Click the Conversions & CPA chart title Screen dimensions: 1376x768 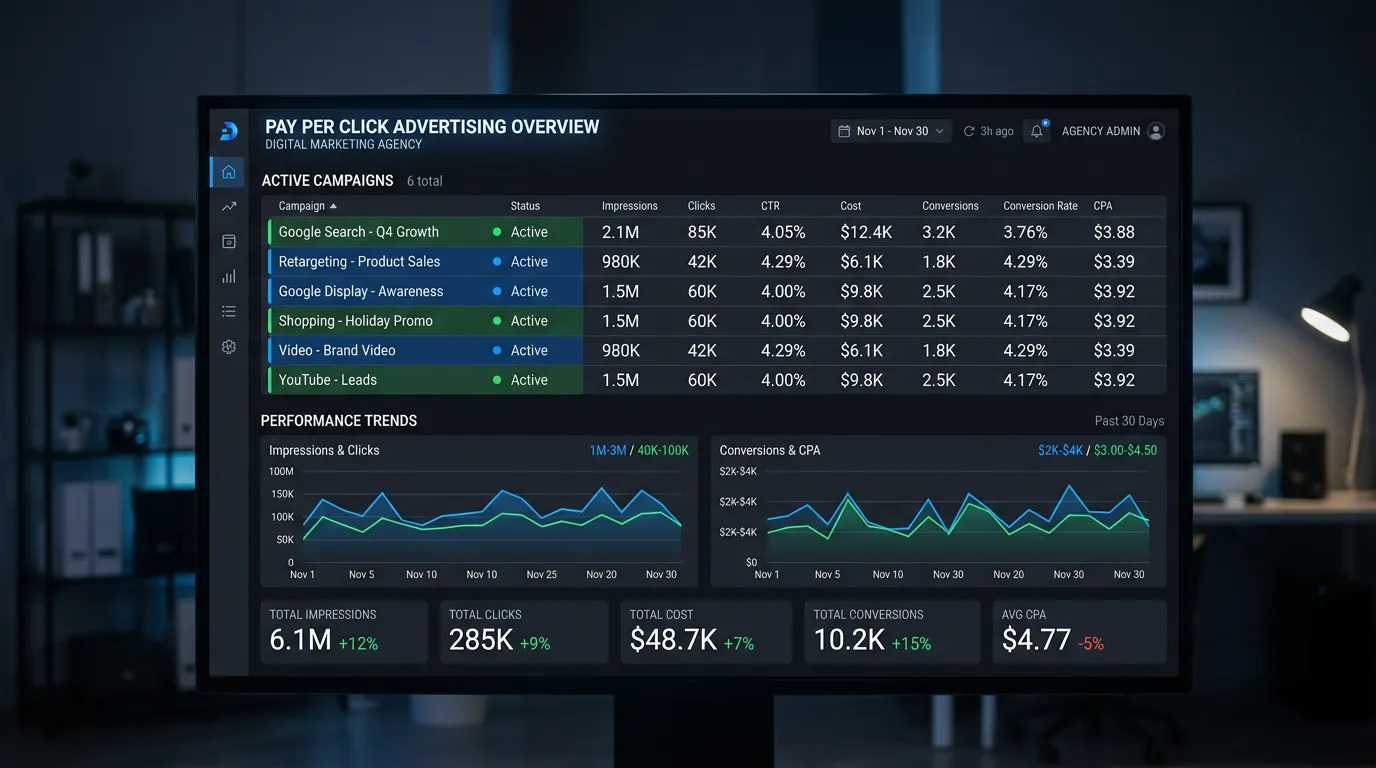pos(770,450)
